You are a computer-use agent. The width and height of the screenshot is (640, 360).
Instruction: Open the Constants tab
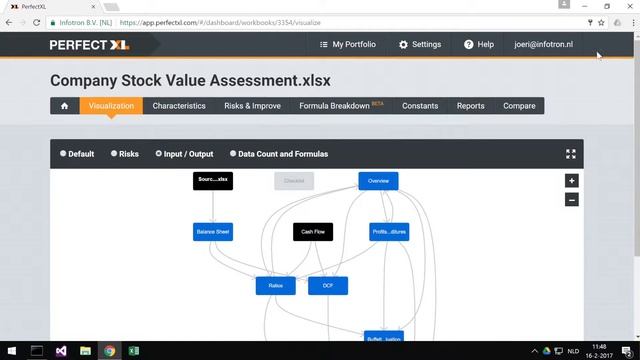(x=420, y=106)
